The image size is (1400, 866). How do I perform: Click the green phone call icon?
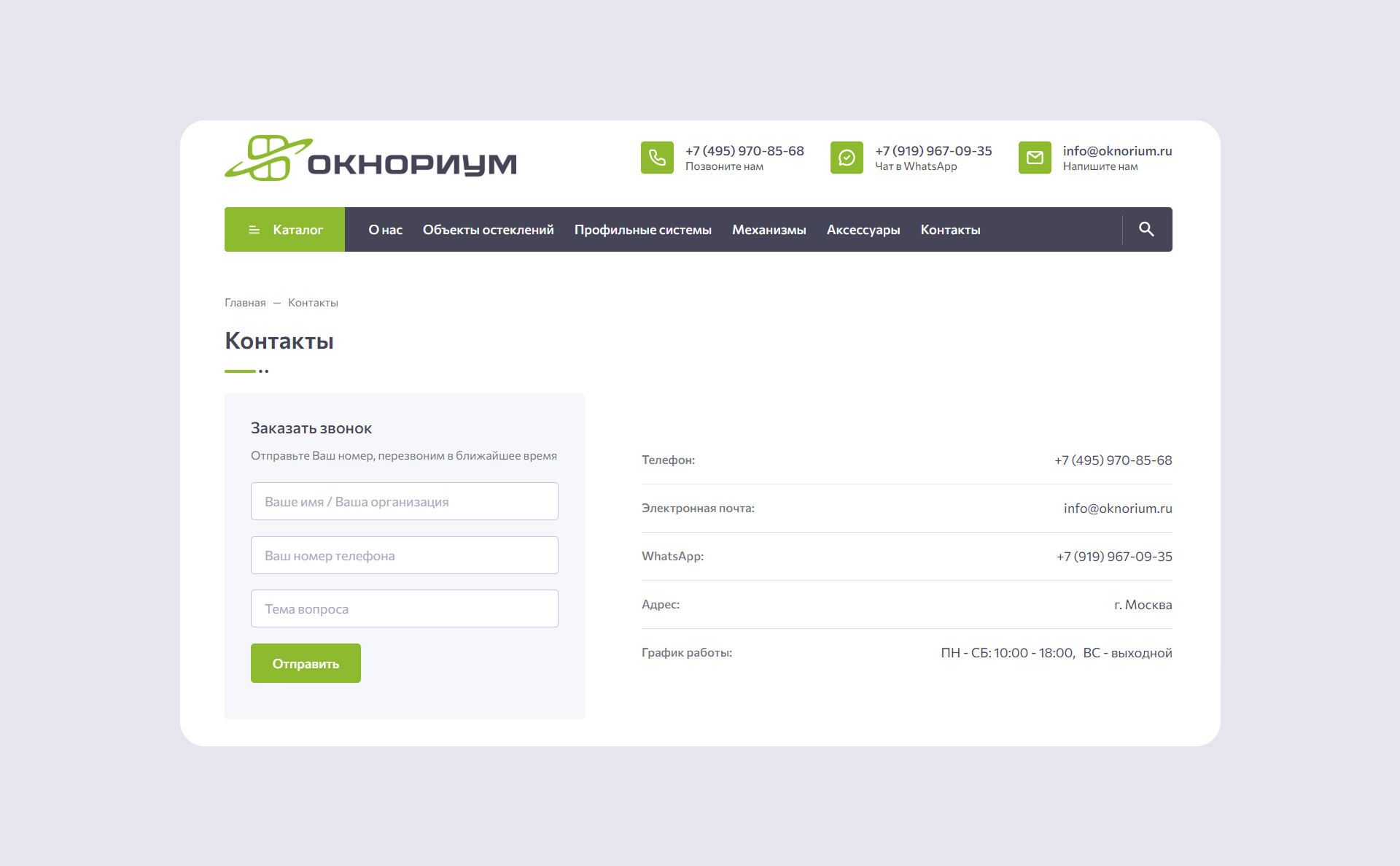pyautogui.click(x=657, y=158)
